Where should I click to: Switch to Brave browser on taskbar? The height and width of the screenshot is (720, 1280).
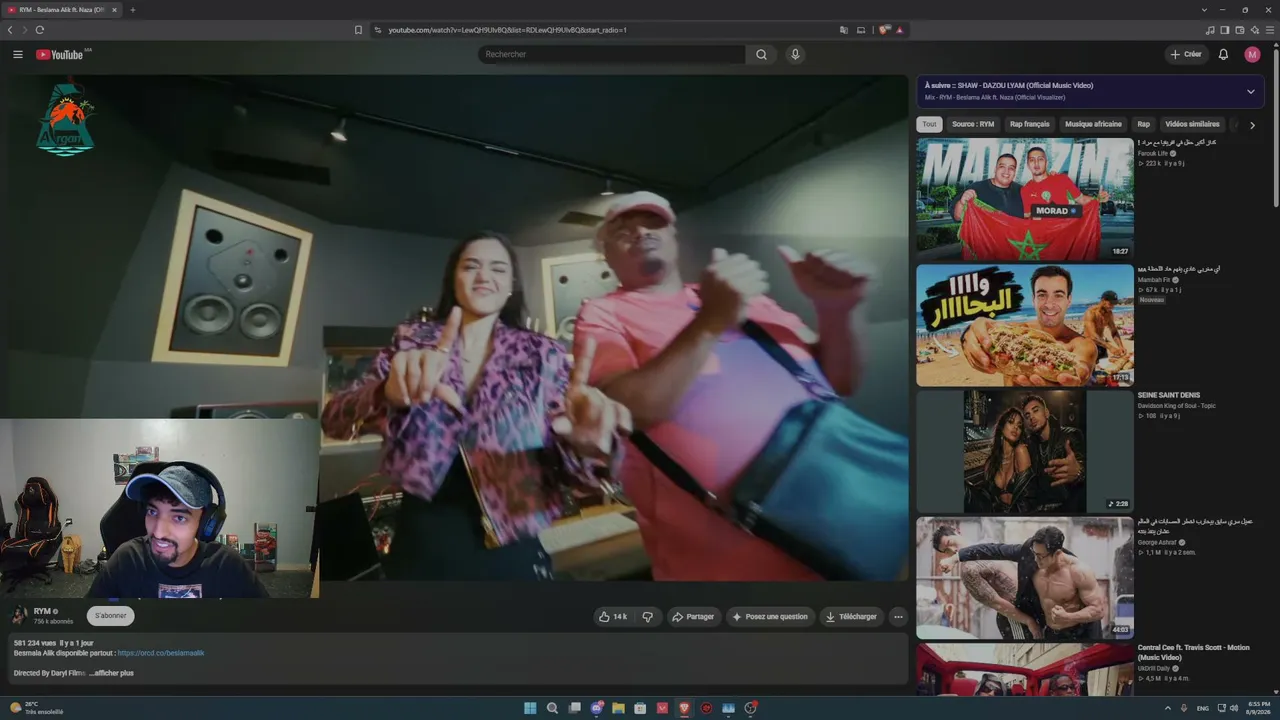(685, 708)
